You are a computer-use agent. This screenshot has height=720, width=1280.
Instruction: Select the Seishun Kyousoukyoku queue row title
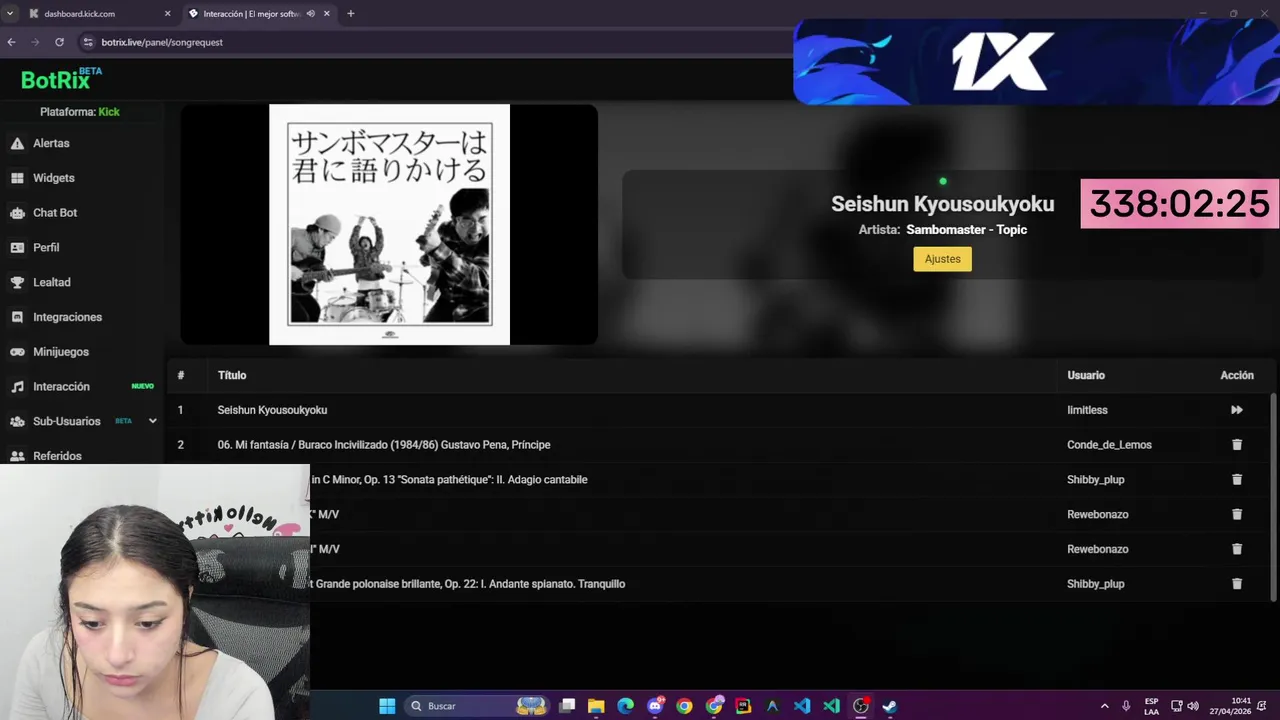point(272,410)
